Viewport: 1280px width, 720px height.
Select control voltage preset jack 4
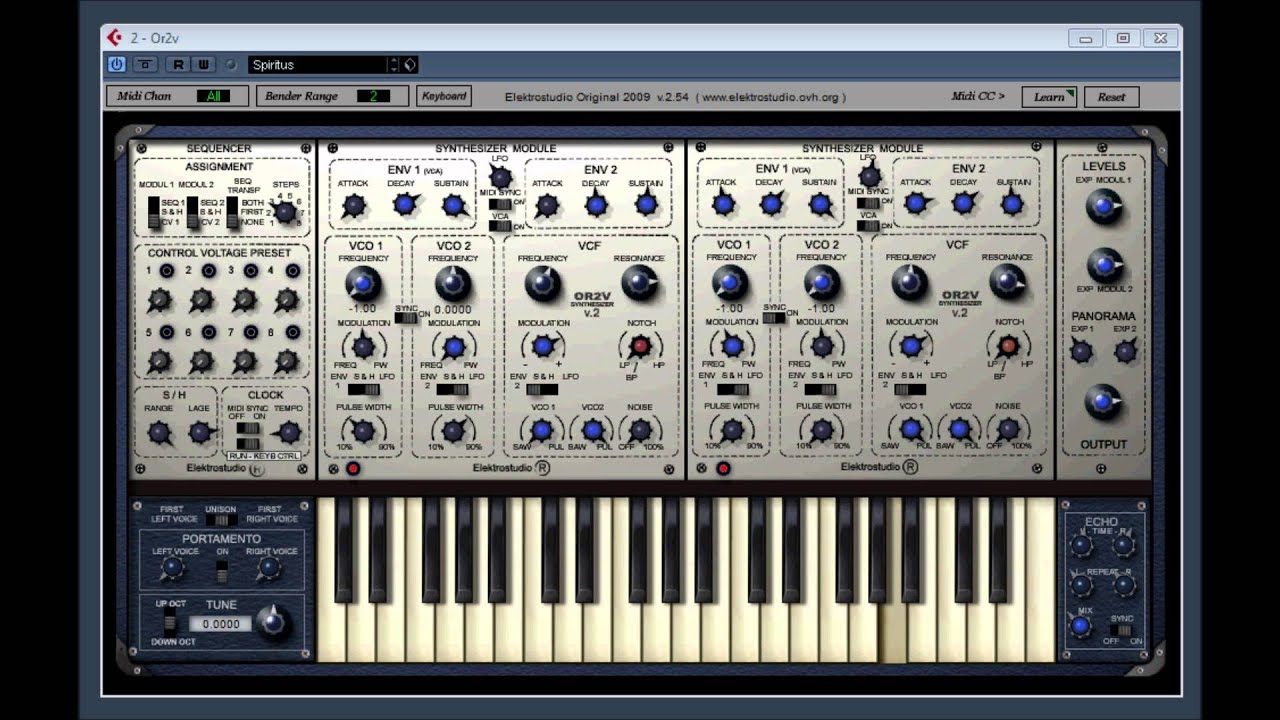pyautogui.click(x=293, y=271)
